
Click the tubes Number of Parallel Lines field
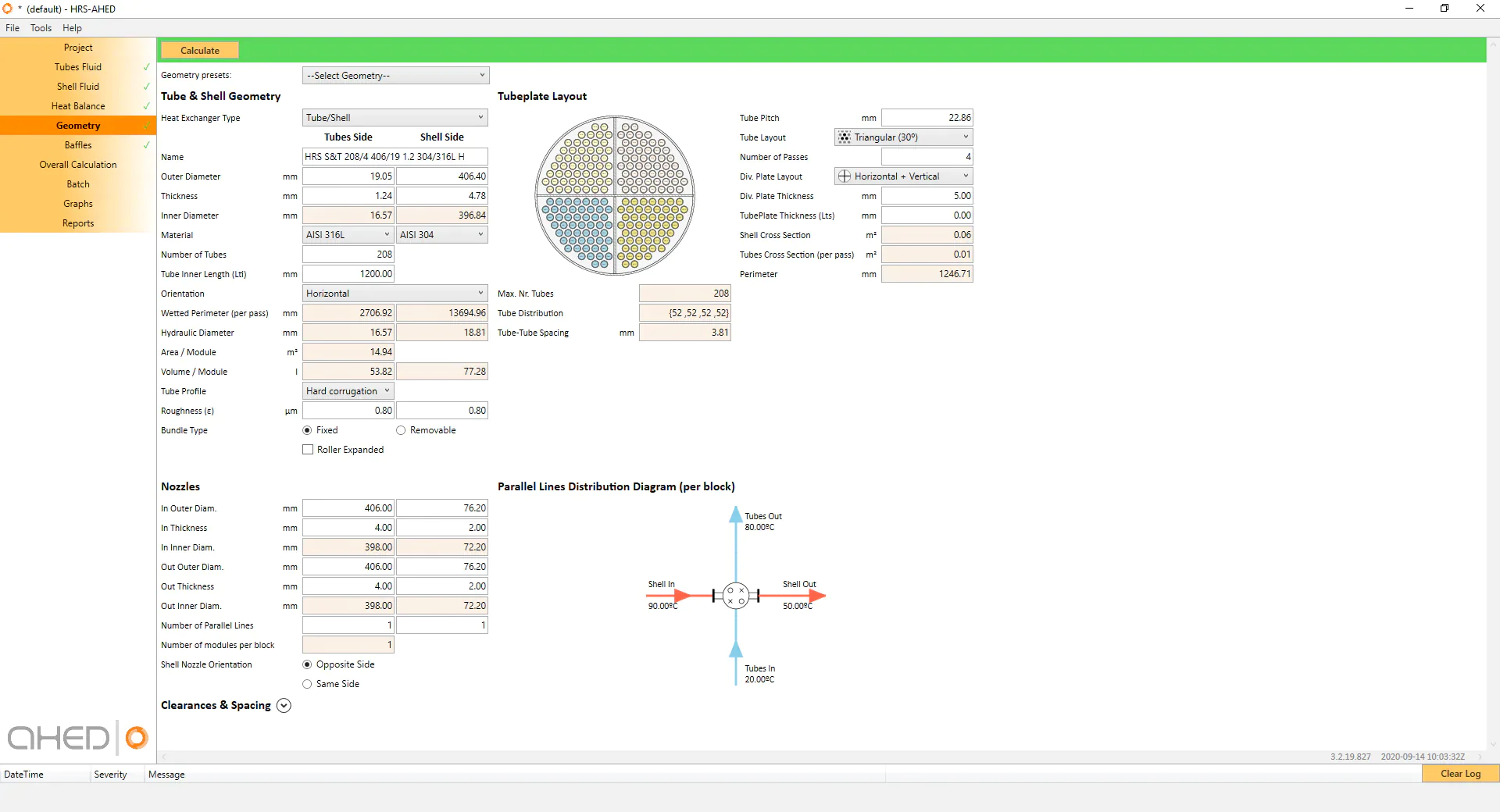[348, 625]
